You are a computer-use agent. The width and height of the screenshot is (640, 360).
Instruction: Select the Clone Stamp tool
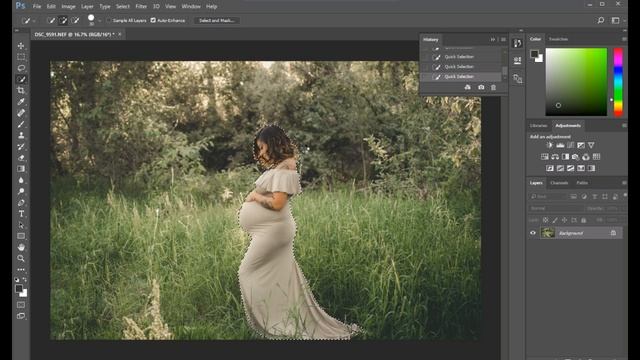(x=21, y=135)
